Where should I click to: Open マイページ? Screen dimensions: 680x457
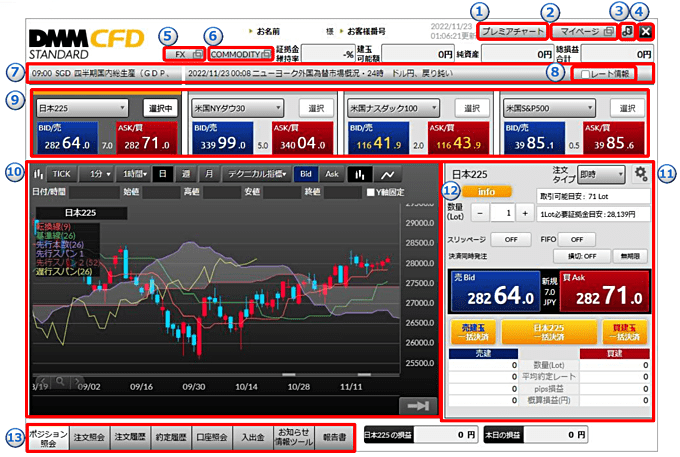(x=584, y=32)
